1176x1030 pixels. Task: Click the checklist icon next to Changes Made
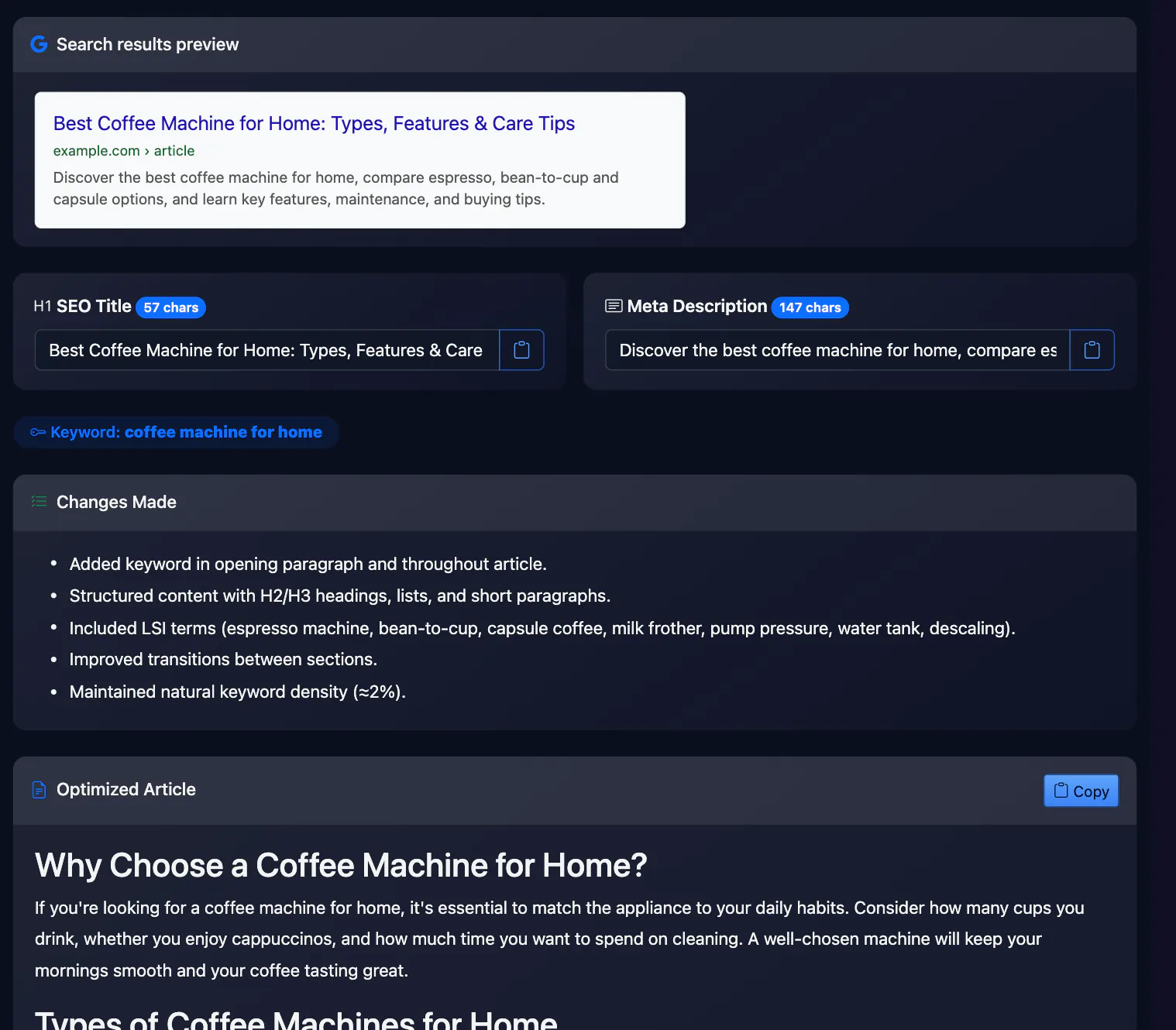(x=39, y=502)
